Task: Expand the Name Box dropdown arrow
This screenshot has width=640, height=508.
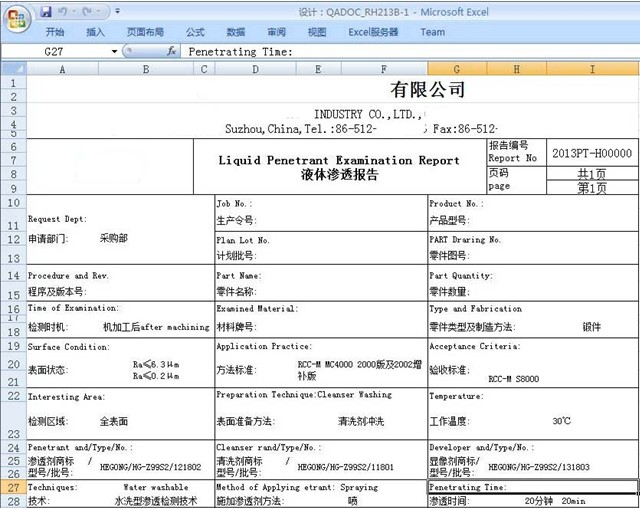Action: point(114,51)
